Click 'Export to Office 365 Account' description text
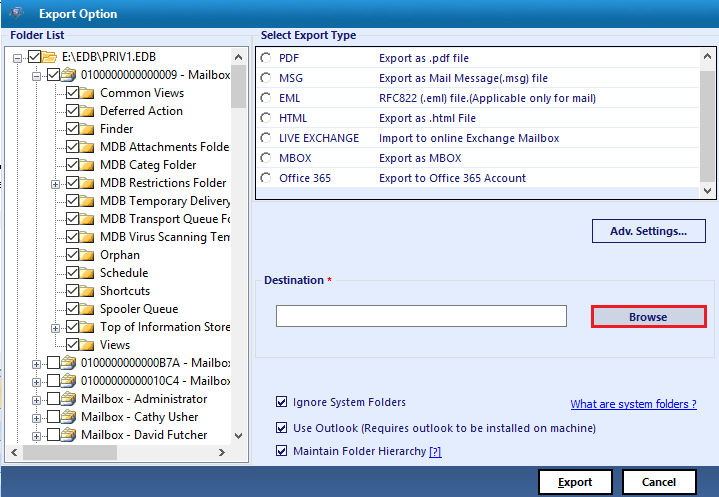This screenshot has height=497, width=719. coord(452,178)
